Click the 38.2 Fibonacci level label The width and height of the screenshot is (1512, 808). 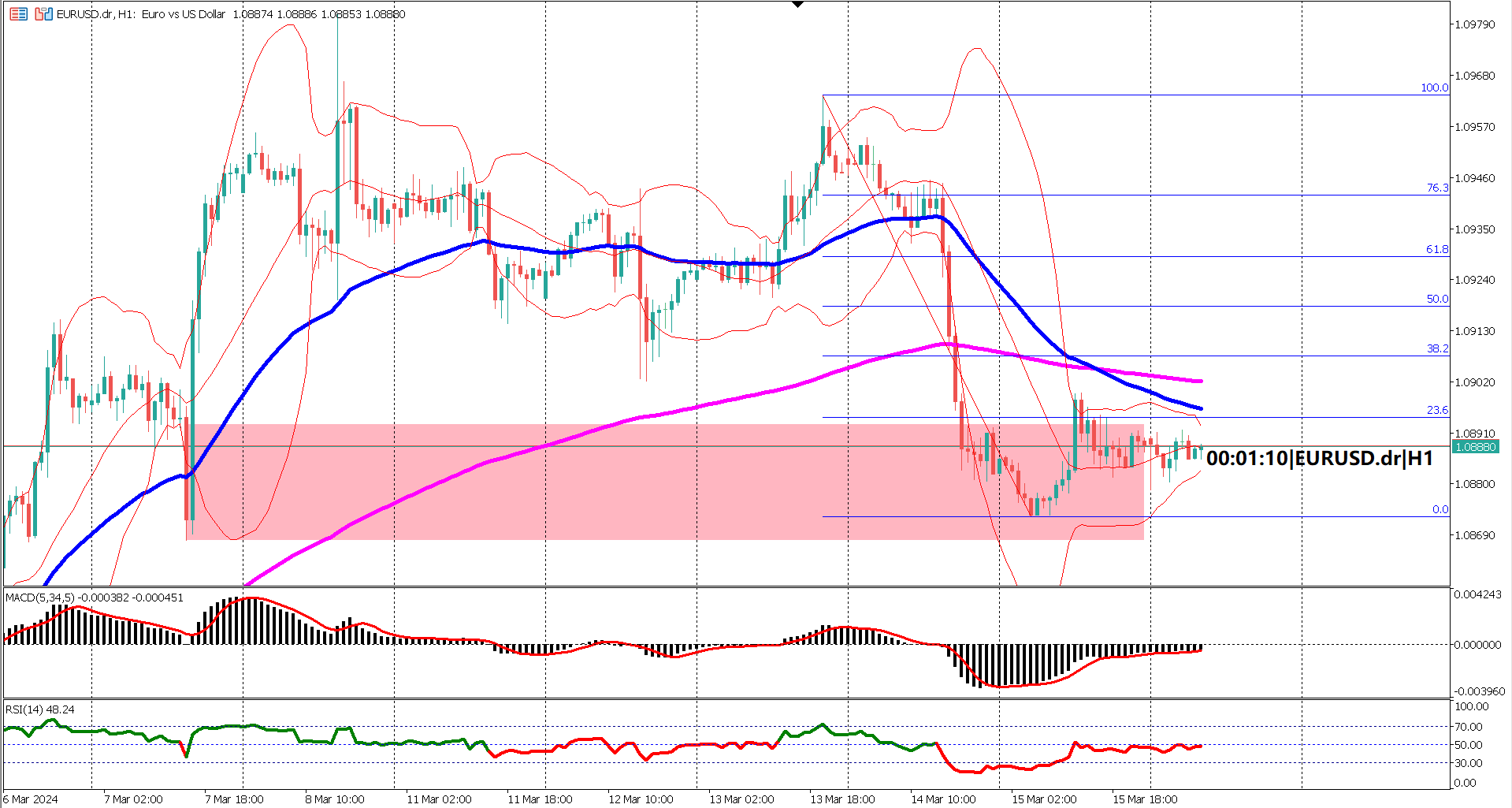pos(1437,348)
